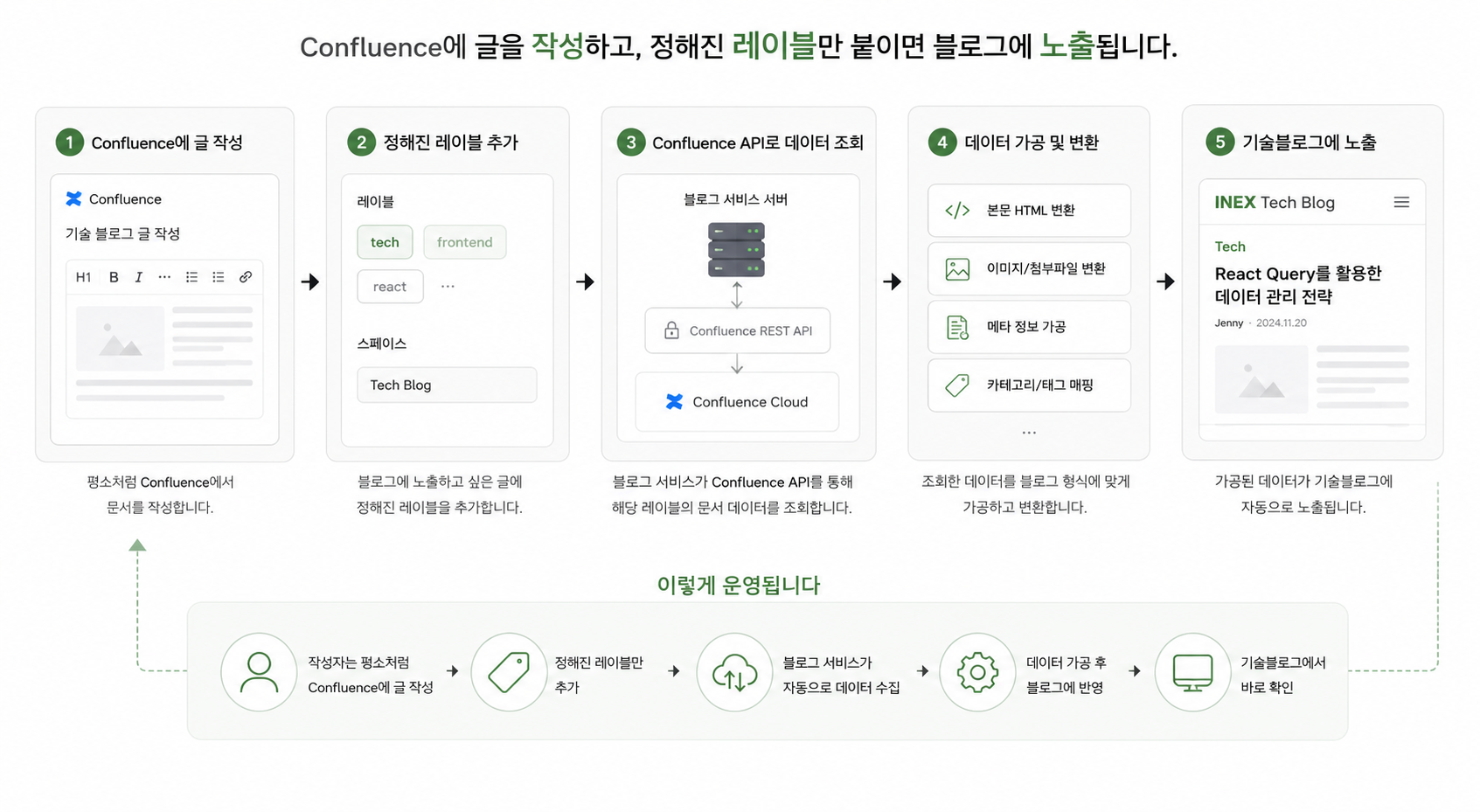Click the image icon next to 이미지/첨부파일 변환
The height and width of the screenshot is (812, 1480).
[x=957, y=268]
